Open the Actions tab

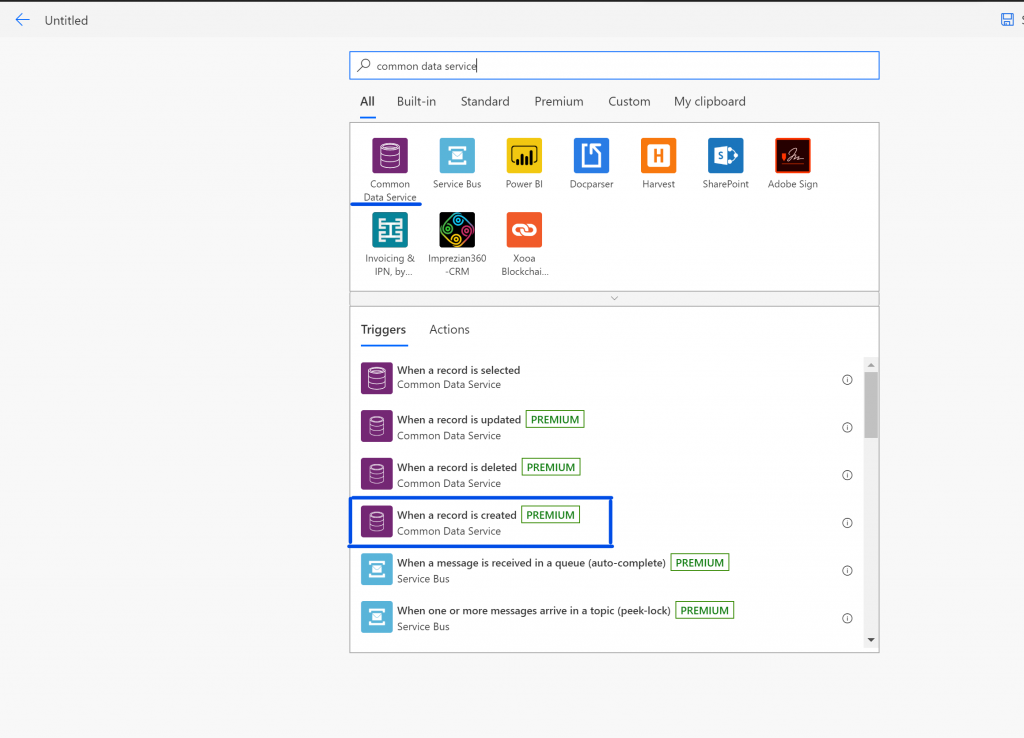pos(449,330)
